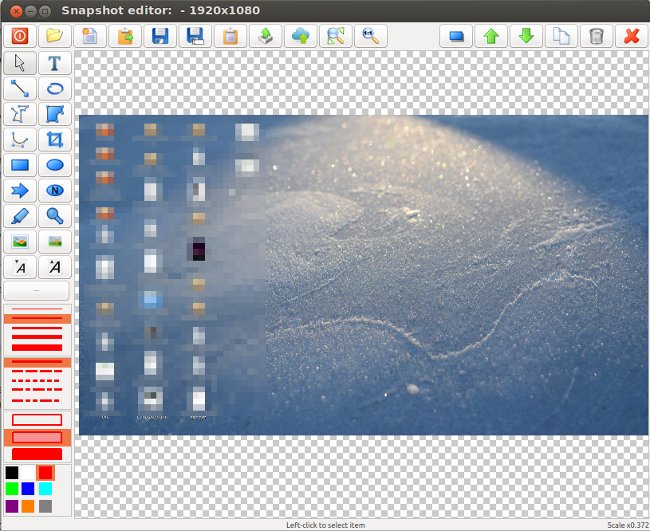
Task: Save the snapshot with the floppy icon
Action: pyautogui.click(x=160, y=36)
